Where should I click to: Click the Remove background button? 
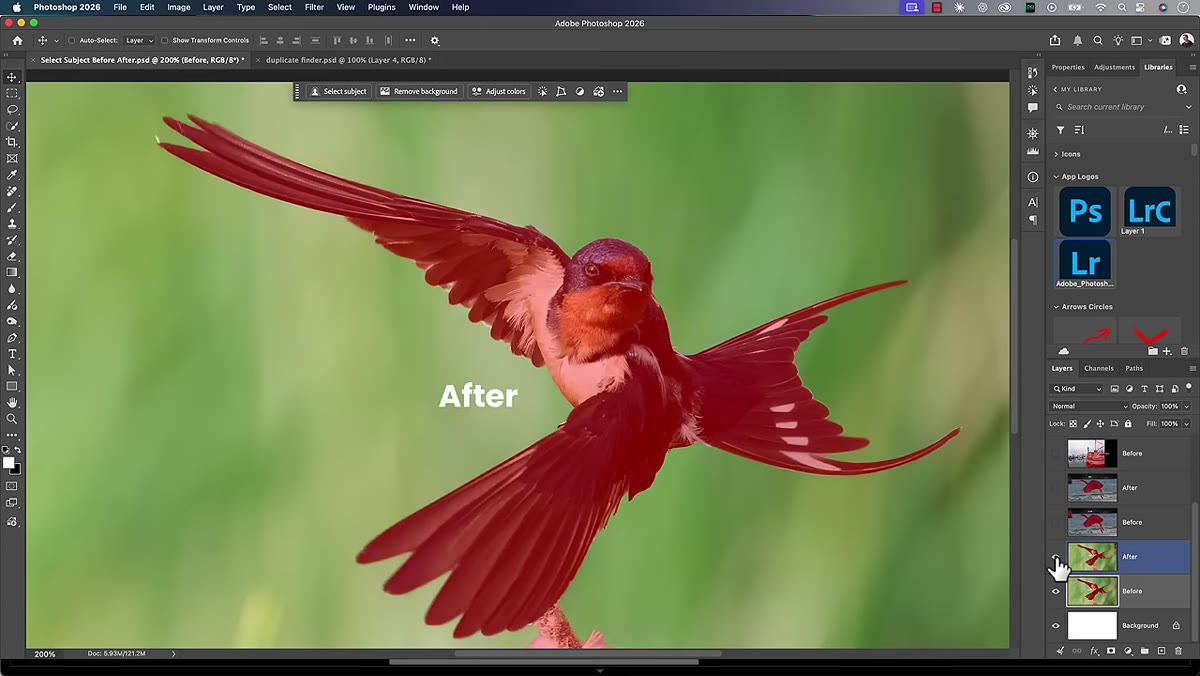418,91
